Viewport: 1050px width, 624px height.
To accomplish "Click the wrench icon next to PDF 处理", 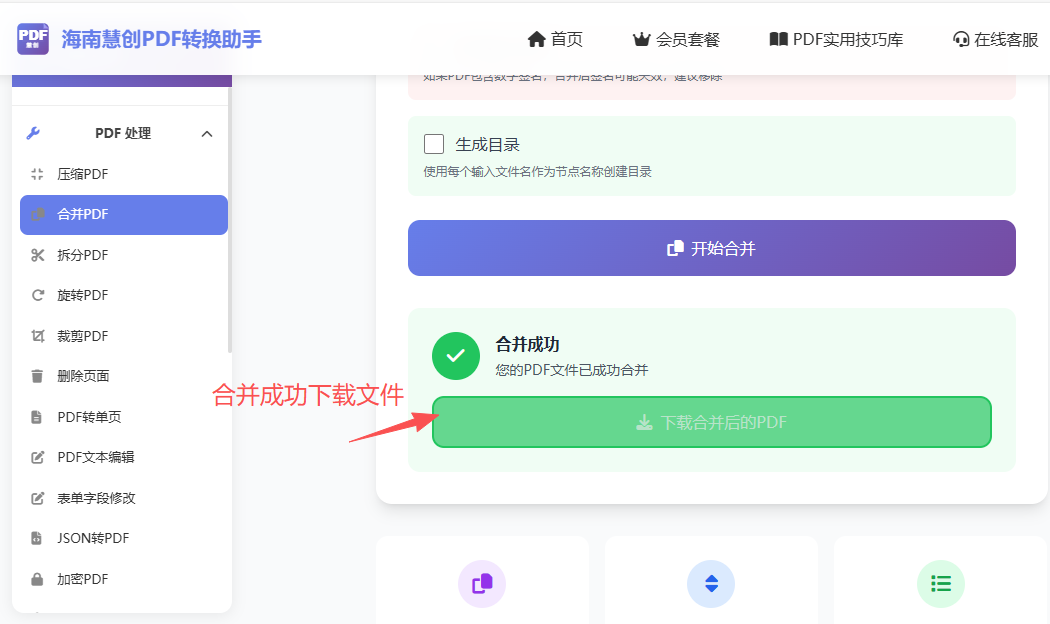I will [x=33, y=133].
